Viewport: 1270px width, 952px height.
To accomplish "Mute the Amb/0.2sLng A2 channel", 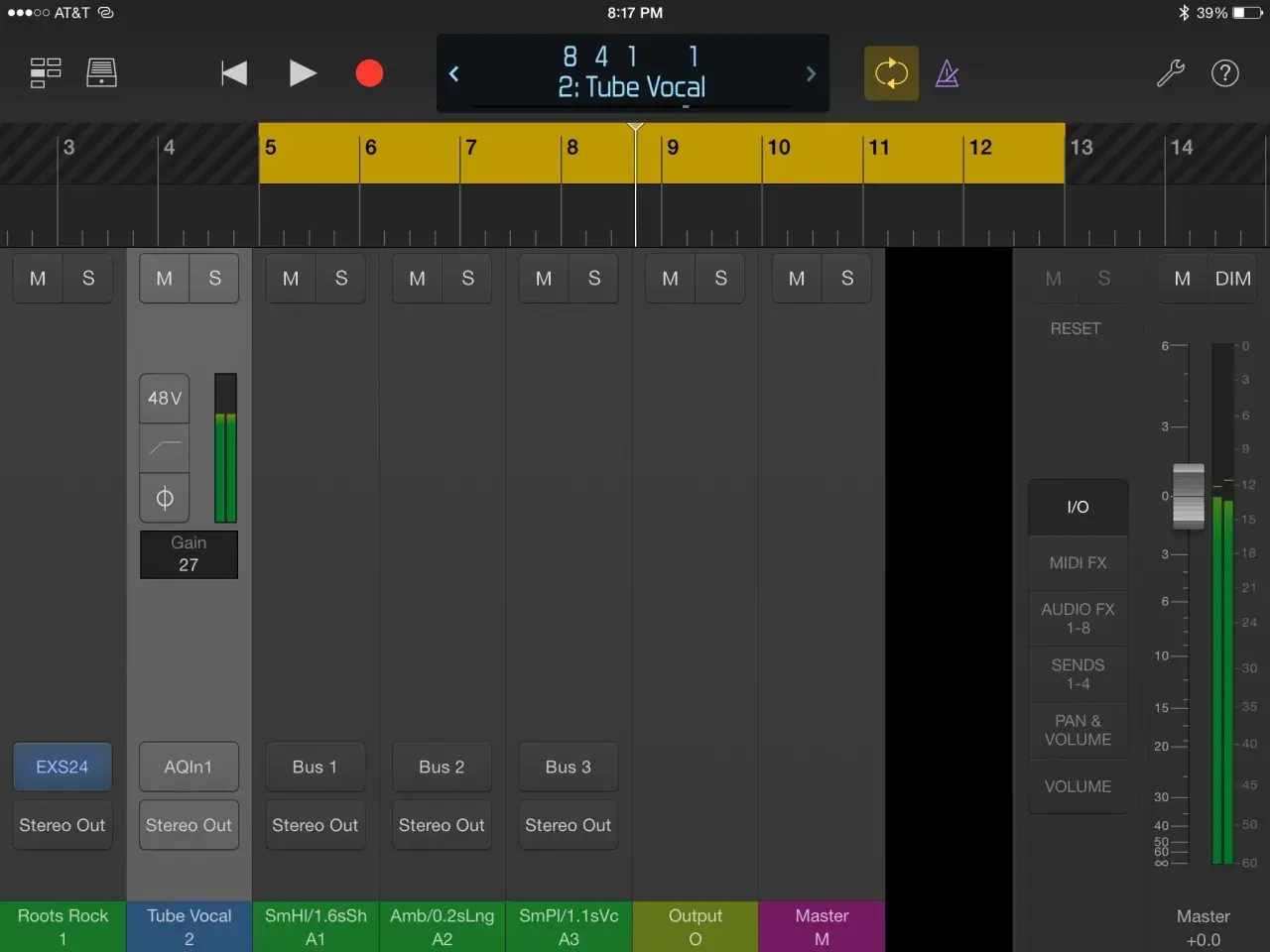I will tap(418, 279).
